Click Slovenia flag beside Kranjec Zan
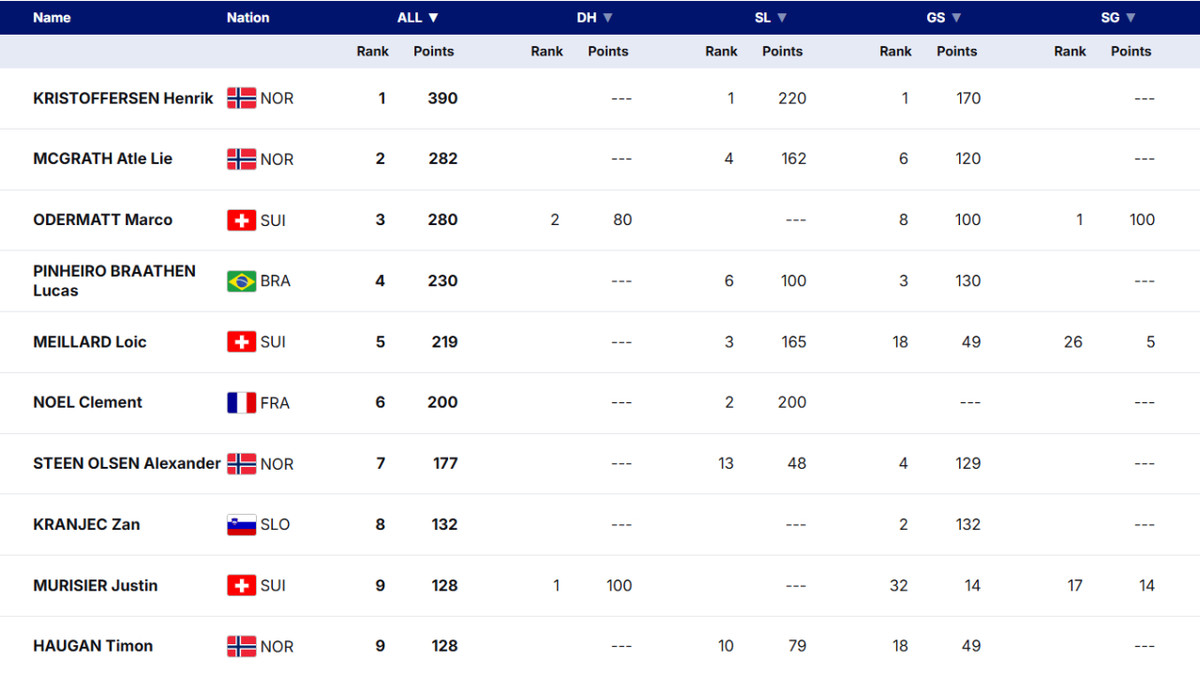1200x677 pixels. coord(241,525)
